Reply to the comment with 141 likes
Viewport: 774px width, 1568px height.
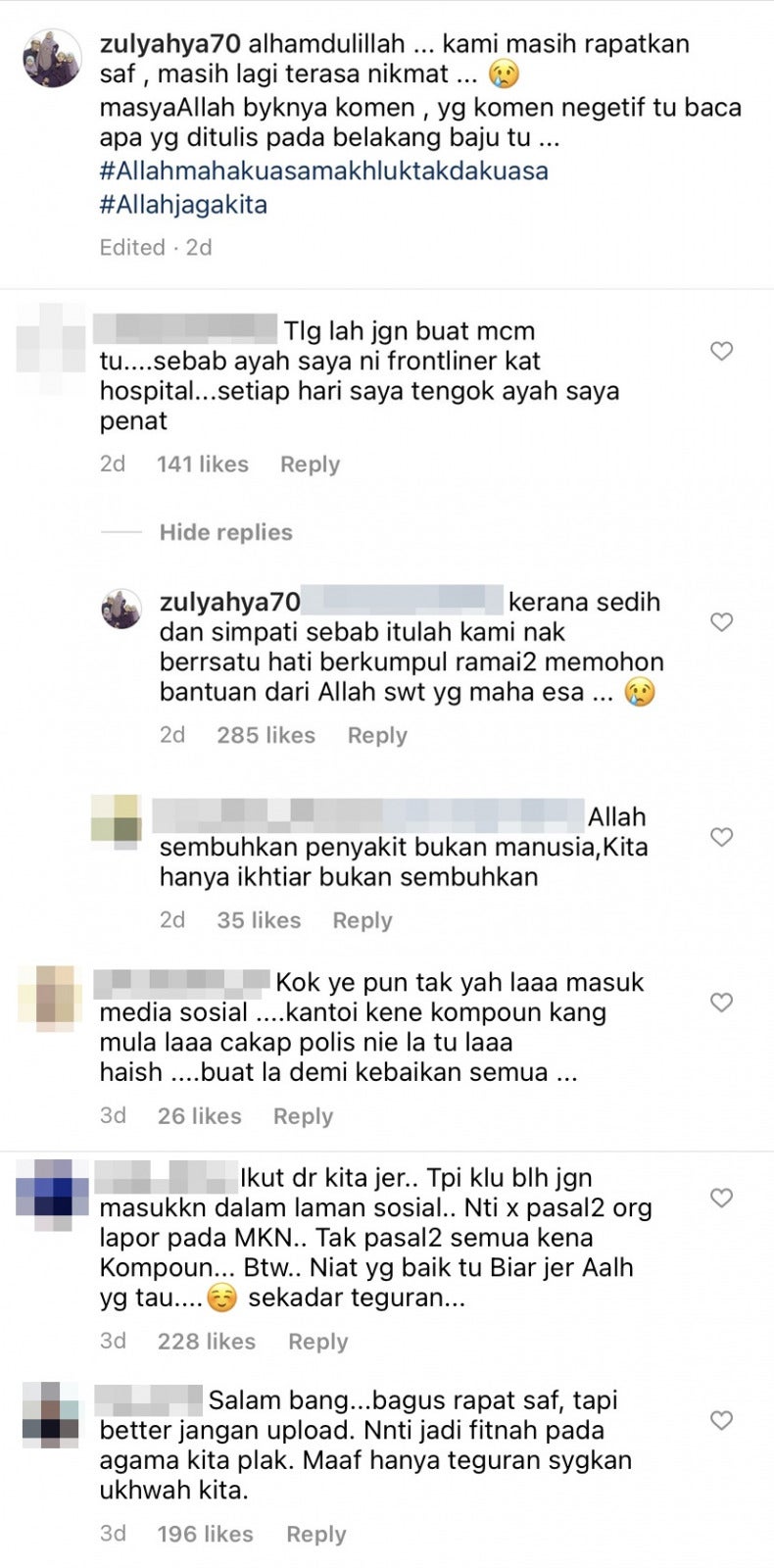(310, 465)
